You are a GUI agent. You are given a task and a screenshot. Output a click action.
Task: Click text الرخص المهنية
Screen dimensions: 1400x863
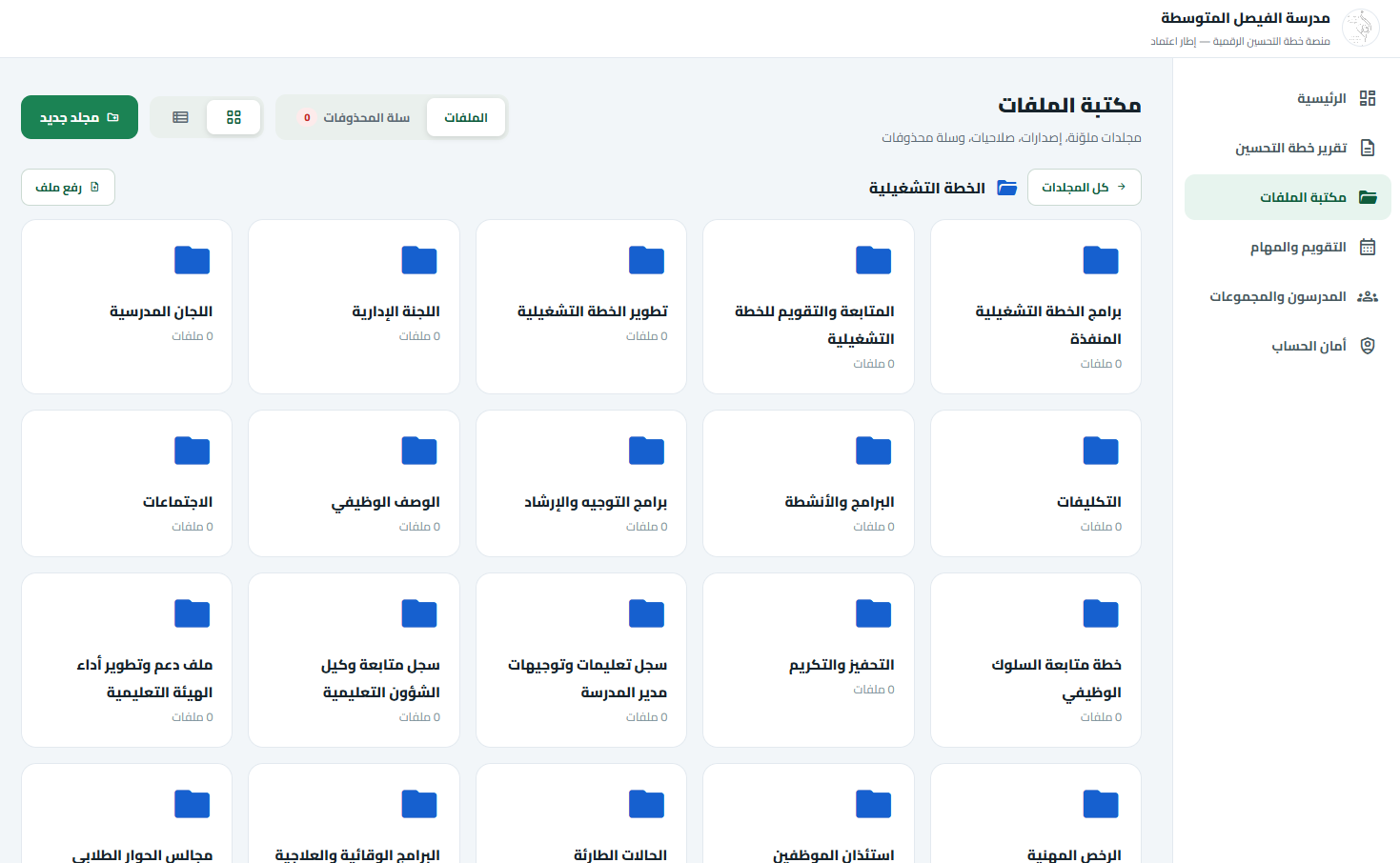point(1074,854)
